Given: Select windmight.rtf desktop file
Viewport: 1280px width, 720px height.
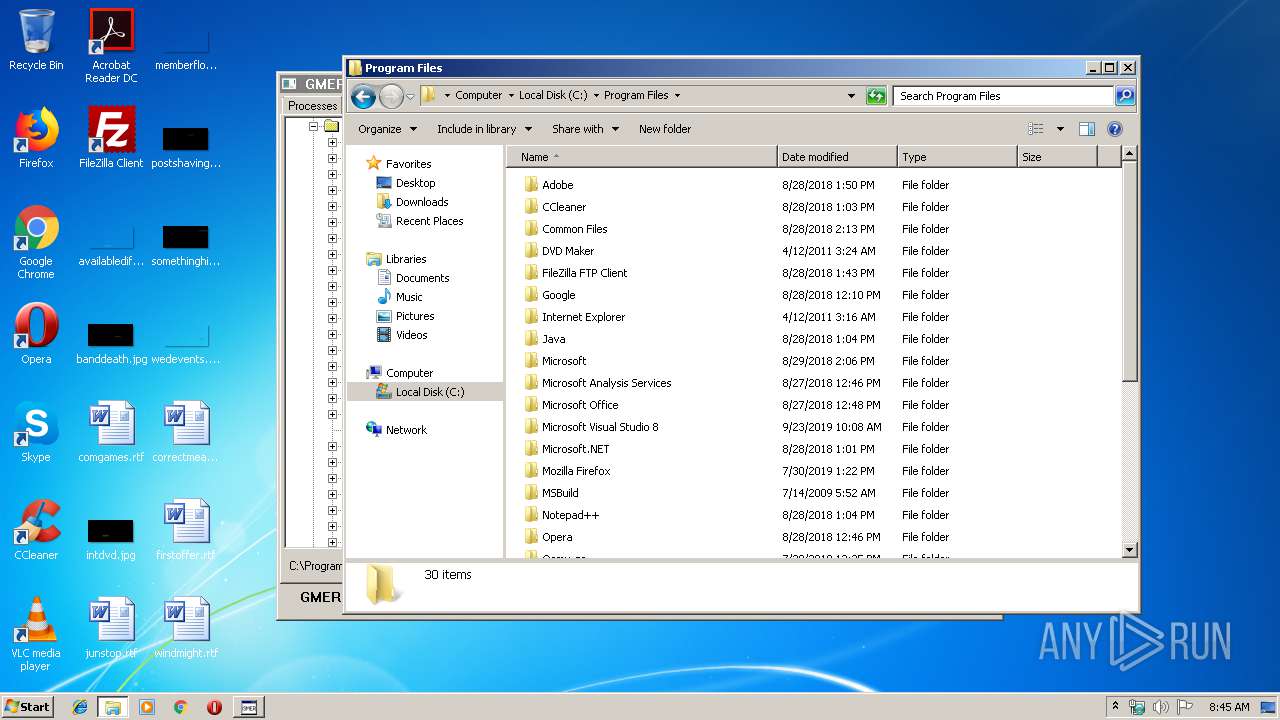Looking at the screenshot, I should click(186, 628).
